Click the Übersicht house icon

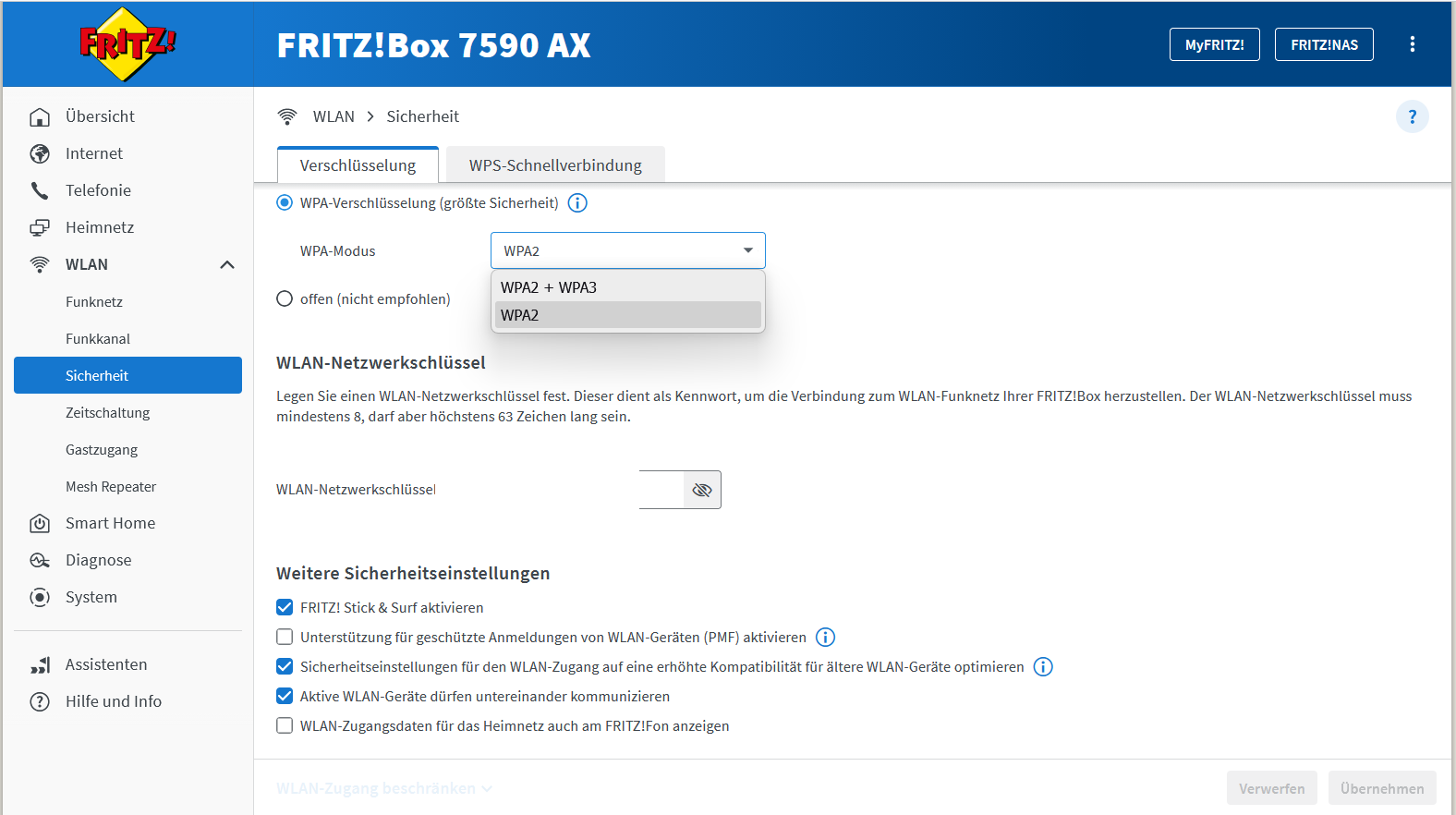point(40,116)
